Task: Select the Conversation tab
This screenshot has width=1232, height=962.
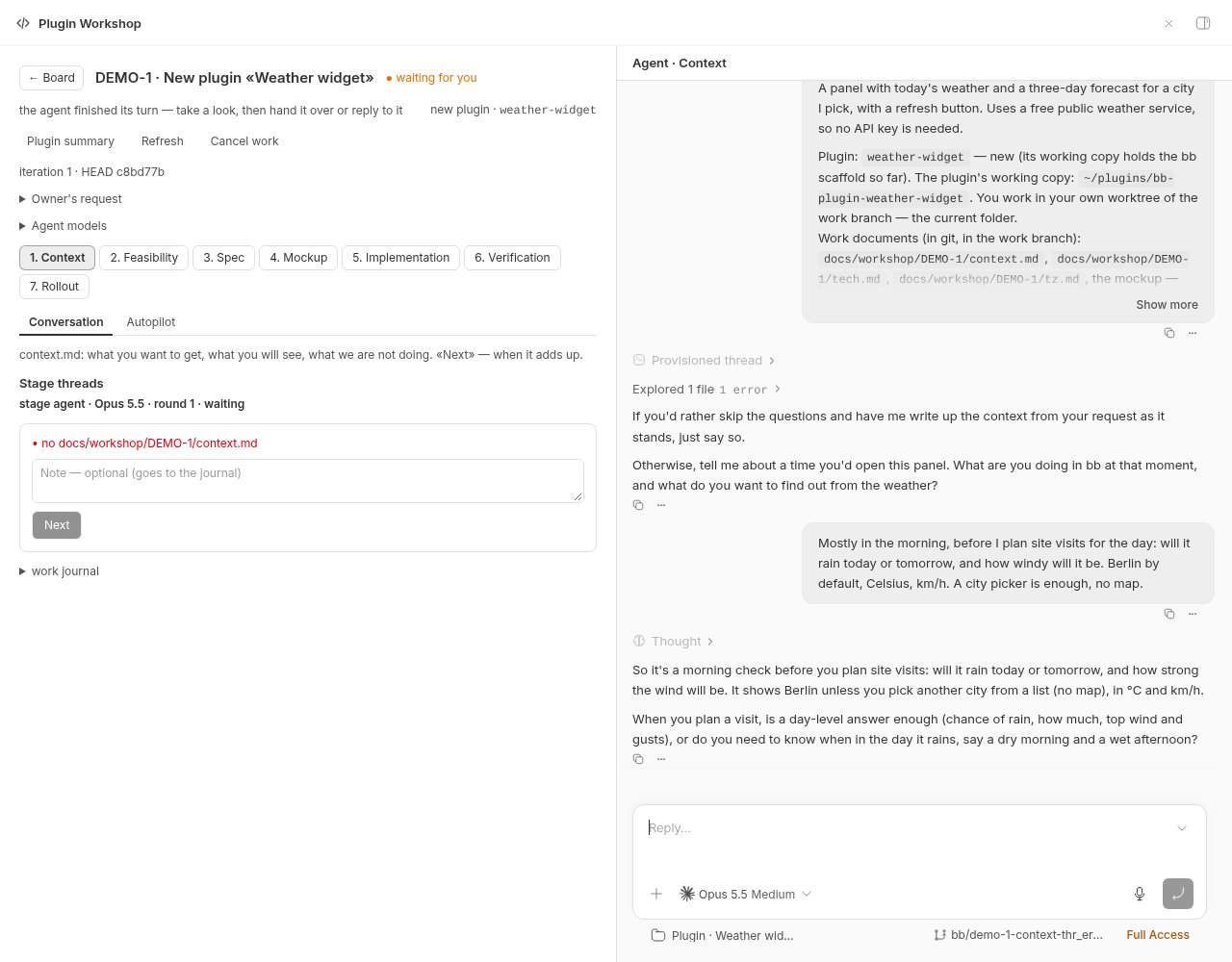Action: pos(65,322)
